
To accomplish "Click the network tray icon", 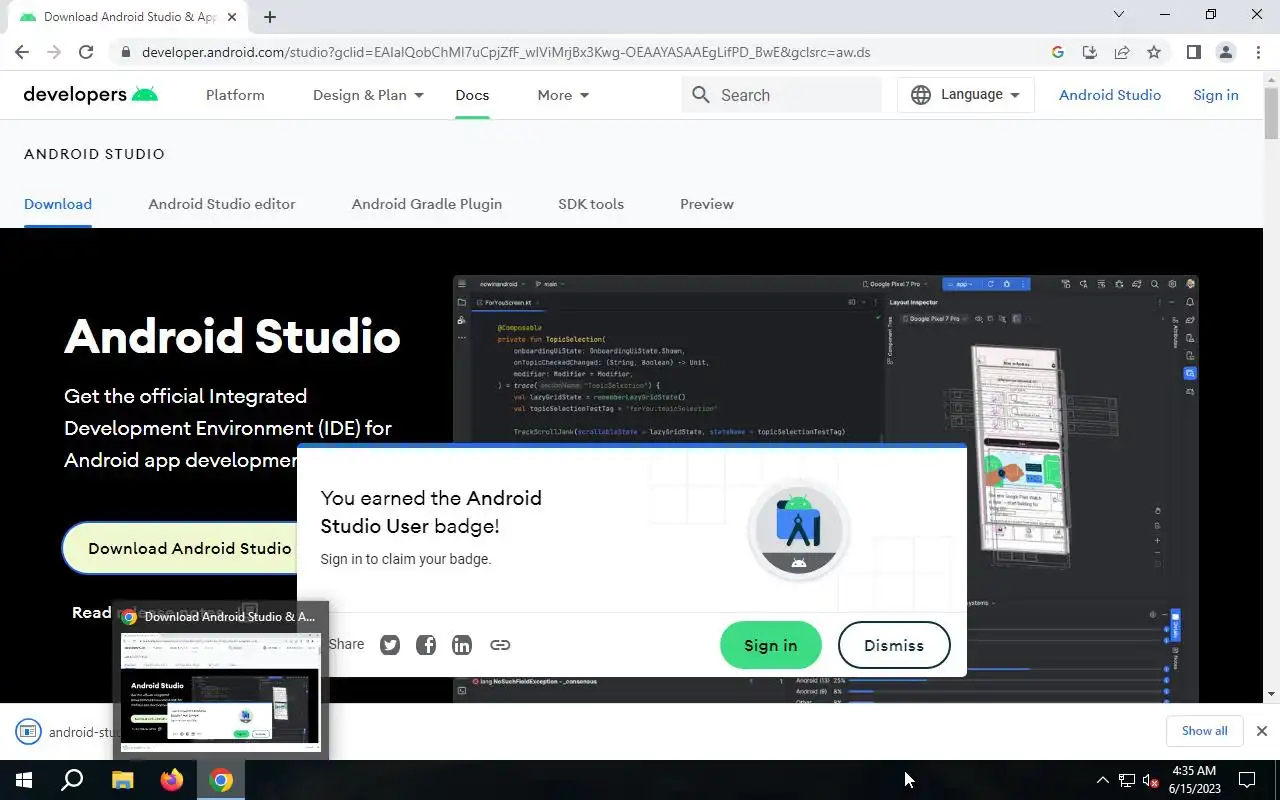I will 1127,780.
